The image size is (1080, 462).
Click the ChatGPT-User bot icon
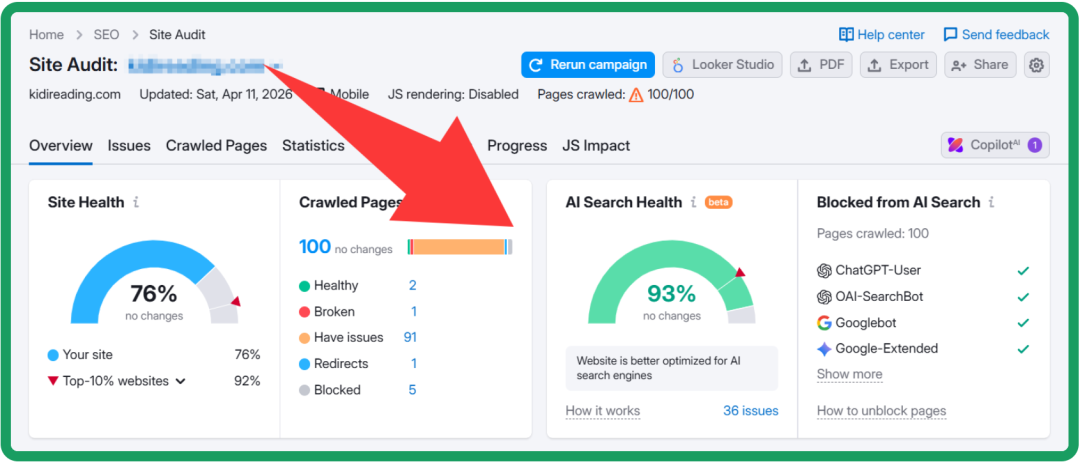click(x=824, y=271)
